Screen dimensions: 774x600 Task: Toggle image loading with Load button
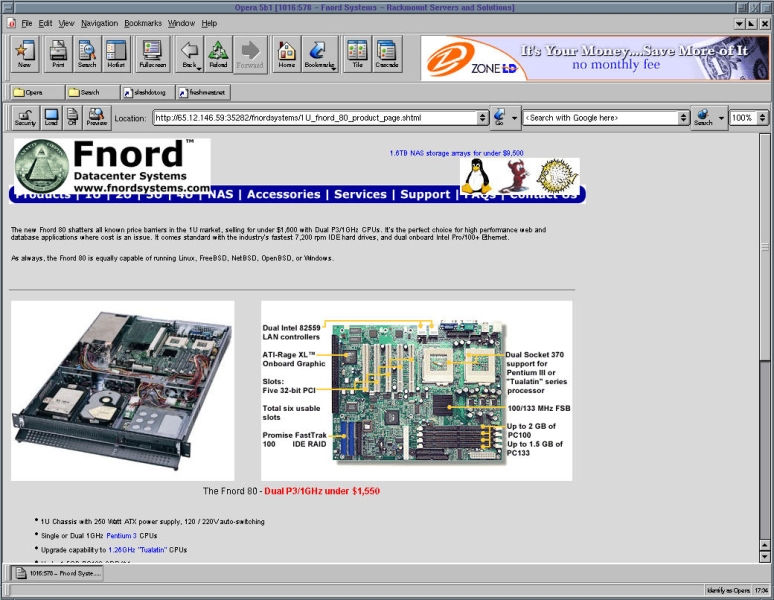click(51, 118)
